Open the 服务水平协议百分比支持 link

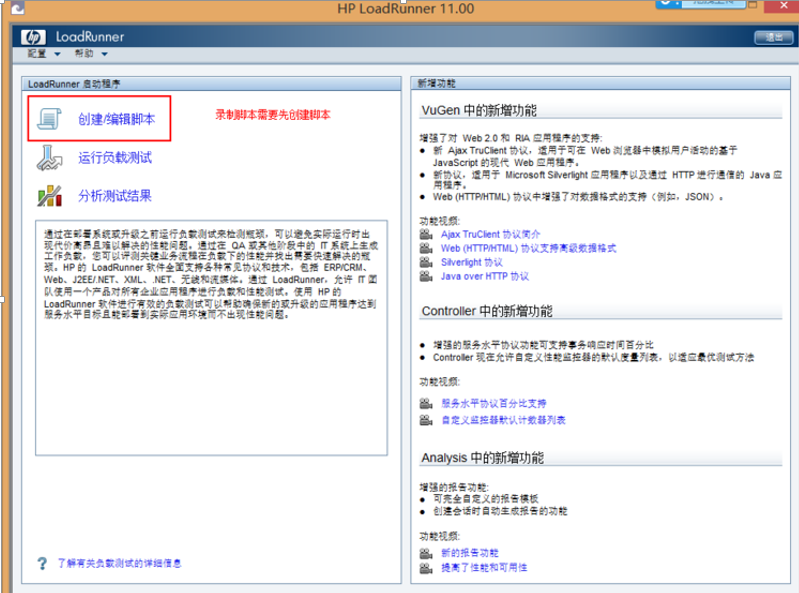tap(494, 403)
